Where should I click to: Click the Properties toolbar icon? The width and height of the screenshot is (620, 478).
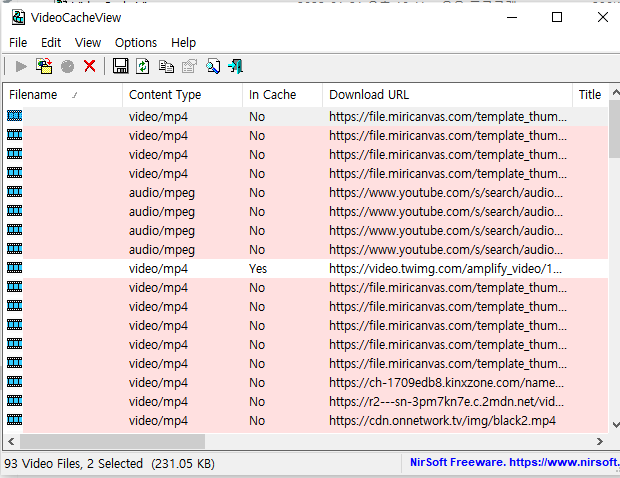click(189, 66)
